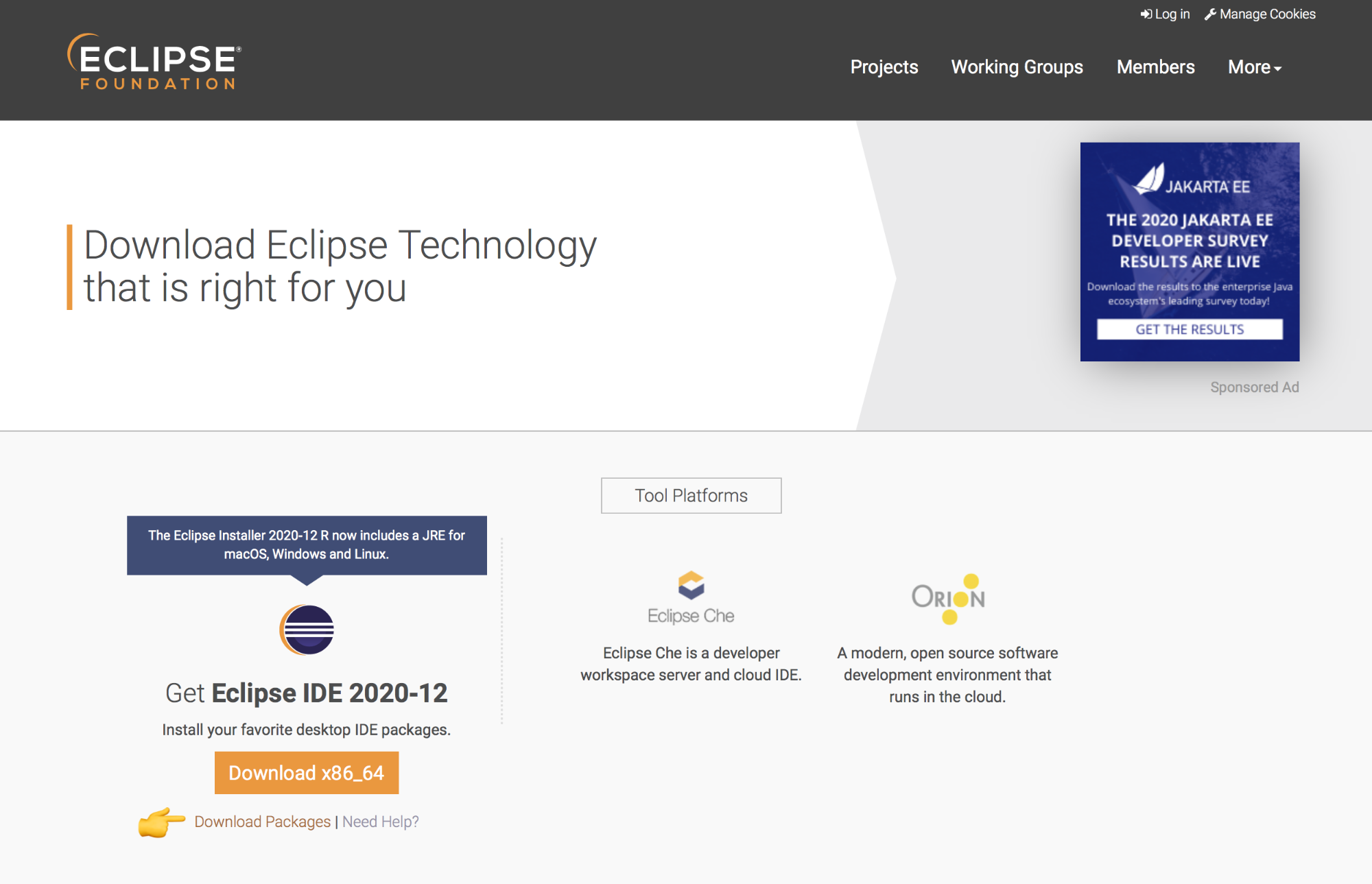The height and width of the screenshot is (884, 1372).
Task: Click the Tool Platforms button
Action: click(x=691, y=495)
